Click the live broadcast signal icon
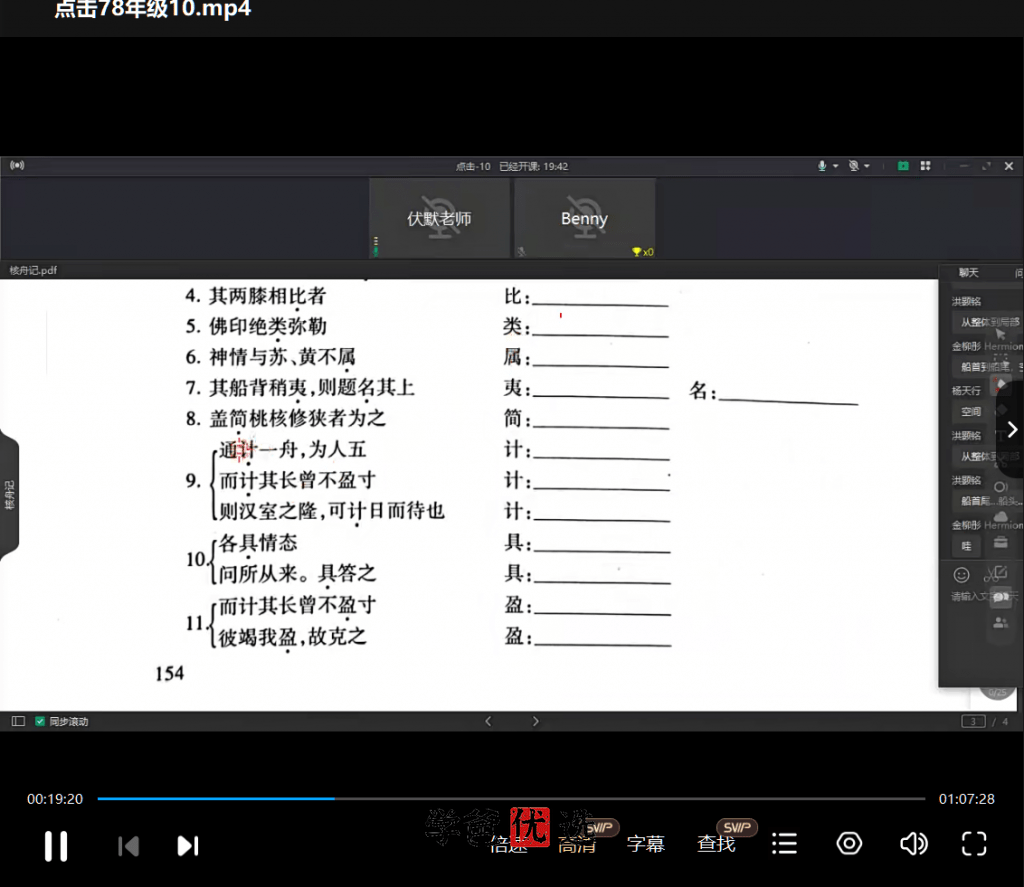Image resolution: width=1024 pixels, height=887 pixels. tap(17, 165)
